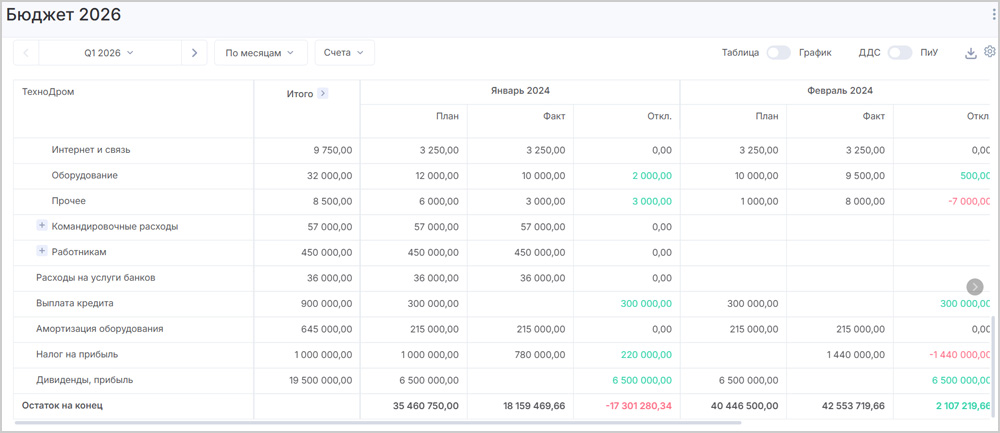Select the Налог на прибыль row label
Screen dimensions: 1000x433
(78, 354)
